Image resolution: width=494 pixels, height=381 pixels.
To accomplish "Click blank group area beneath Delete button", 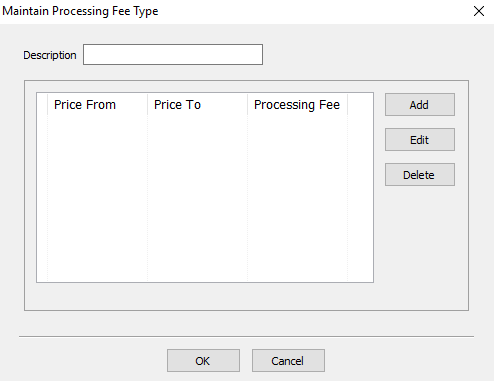I will (421, 247).
